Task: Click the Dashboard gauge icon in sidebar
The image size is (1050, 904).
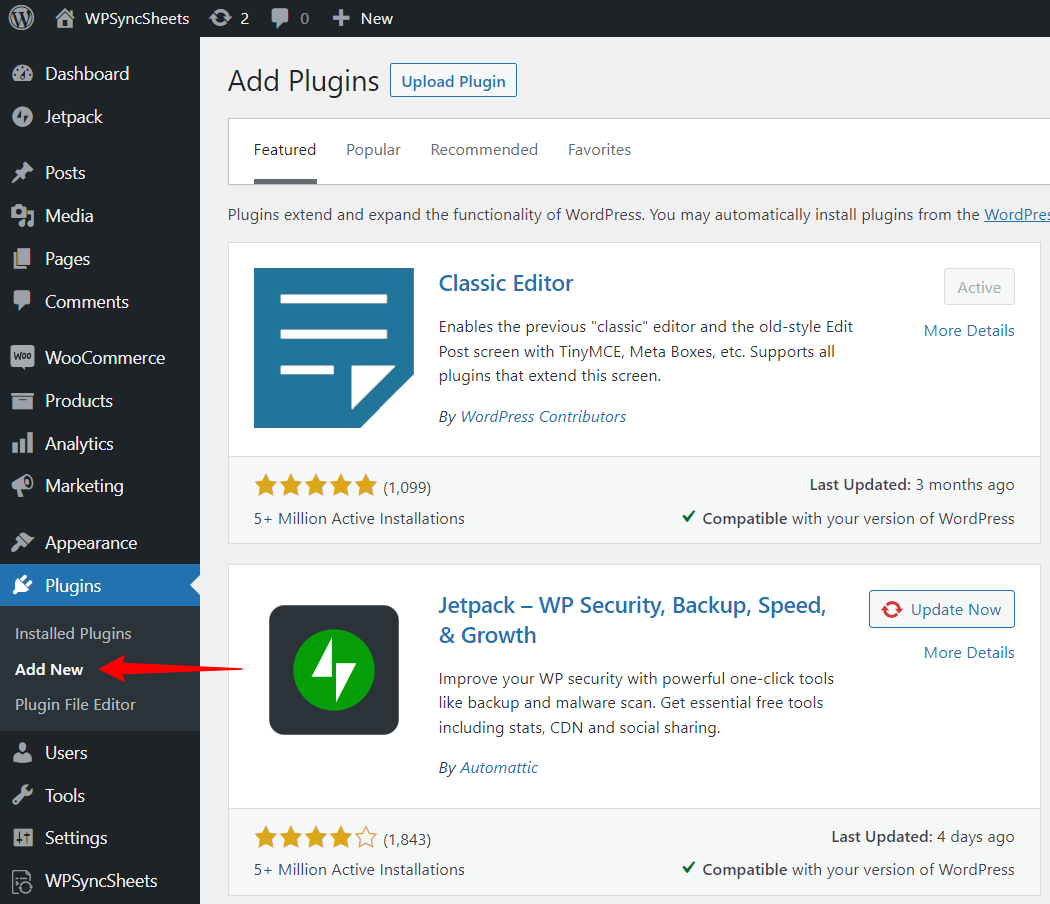Action: point(22,74)
